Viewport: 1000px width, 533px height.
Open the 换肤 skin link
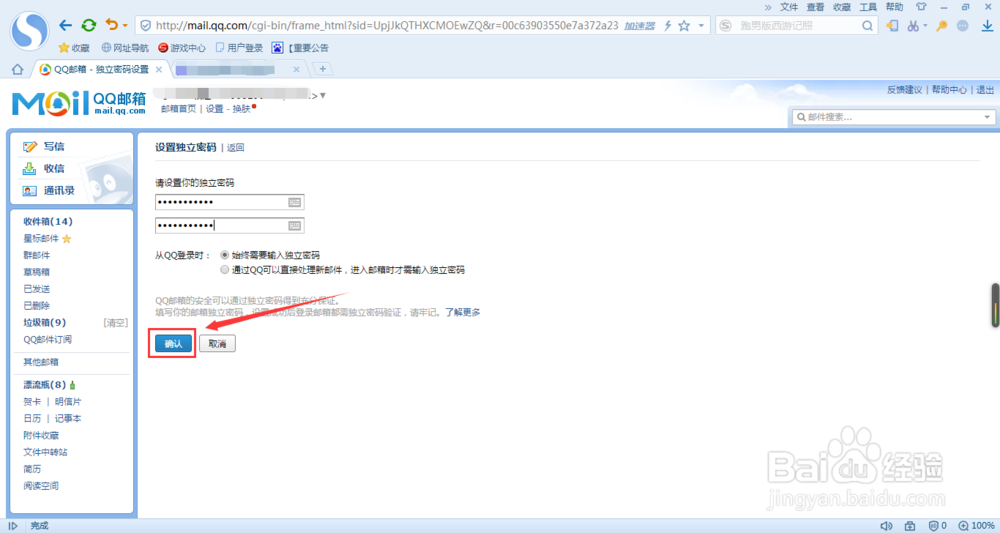tap(241, 109)
